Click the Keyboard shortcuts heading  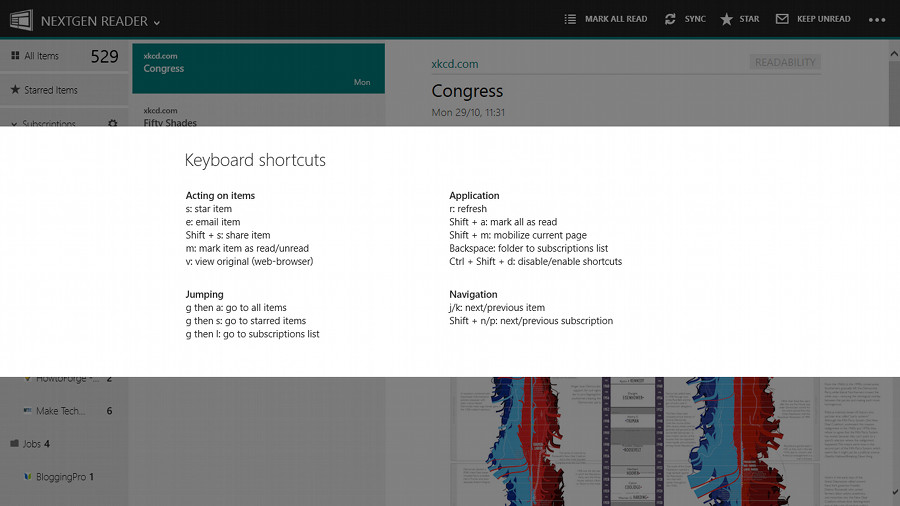point(255,160)
